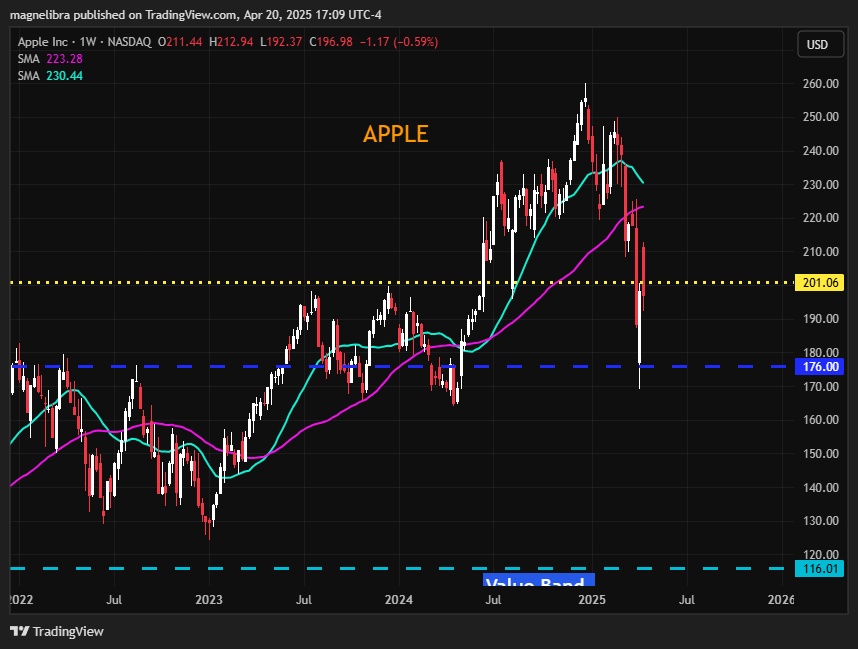858x649 pixels.
Task: Click the blue 176.00 price label
Action: [819, 367]
